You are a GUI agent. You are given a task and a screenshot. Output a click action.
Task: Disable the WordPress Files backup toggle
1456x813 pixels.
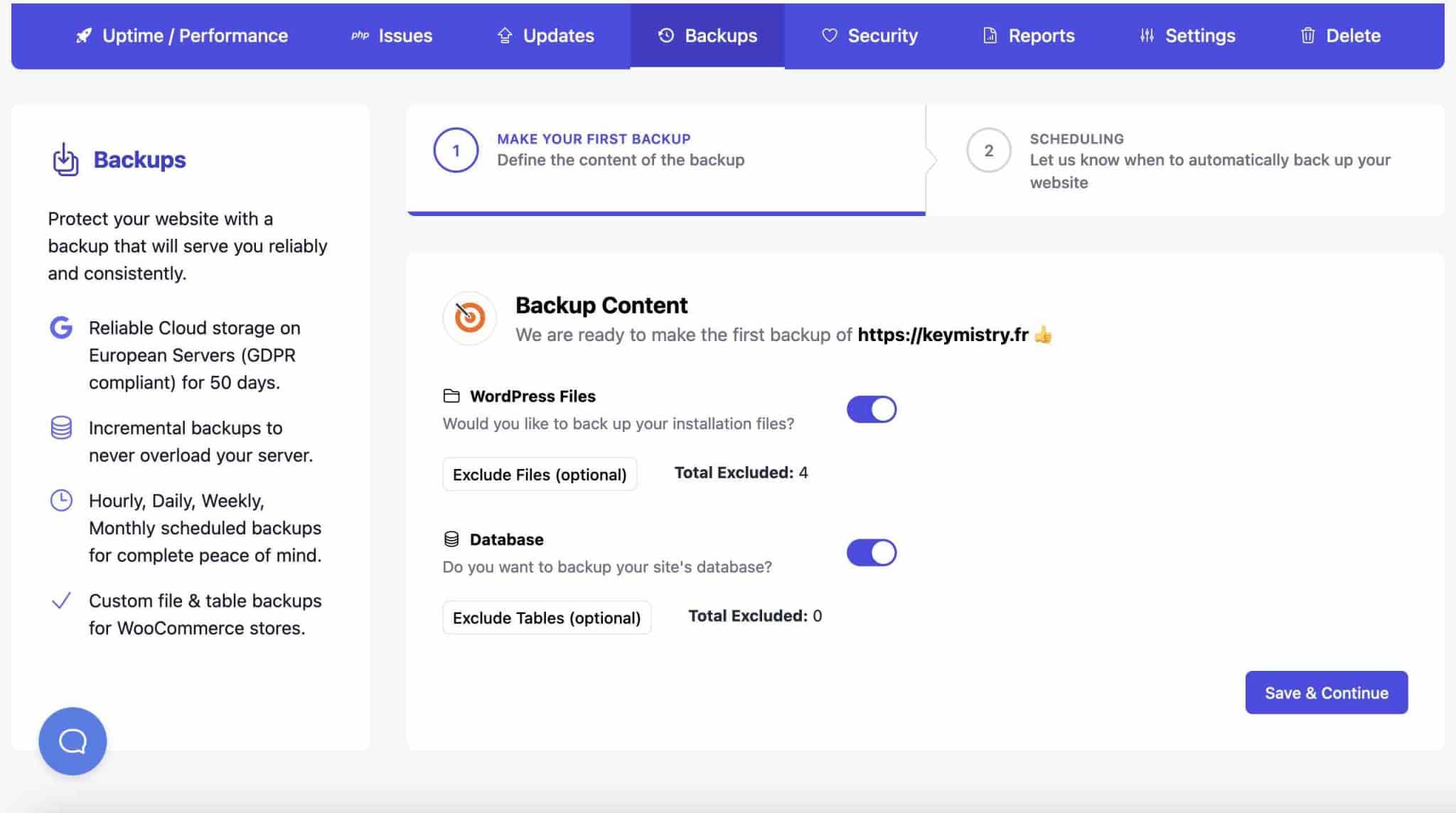pyautogui.click(x=872, y=409)
